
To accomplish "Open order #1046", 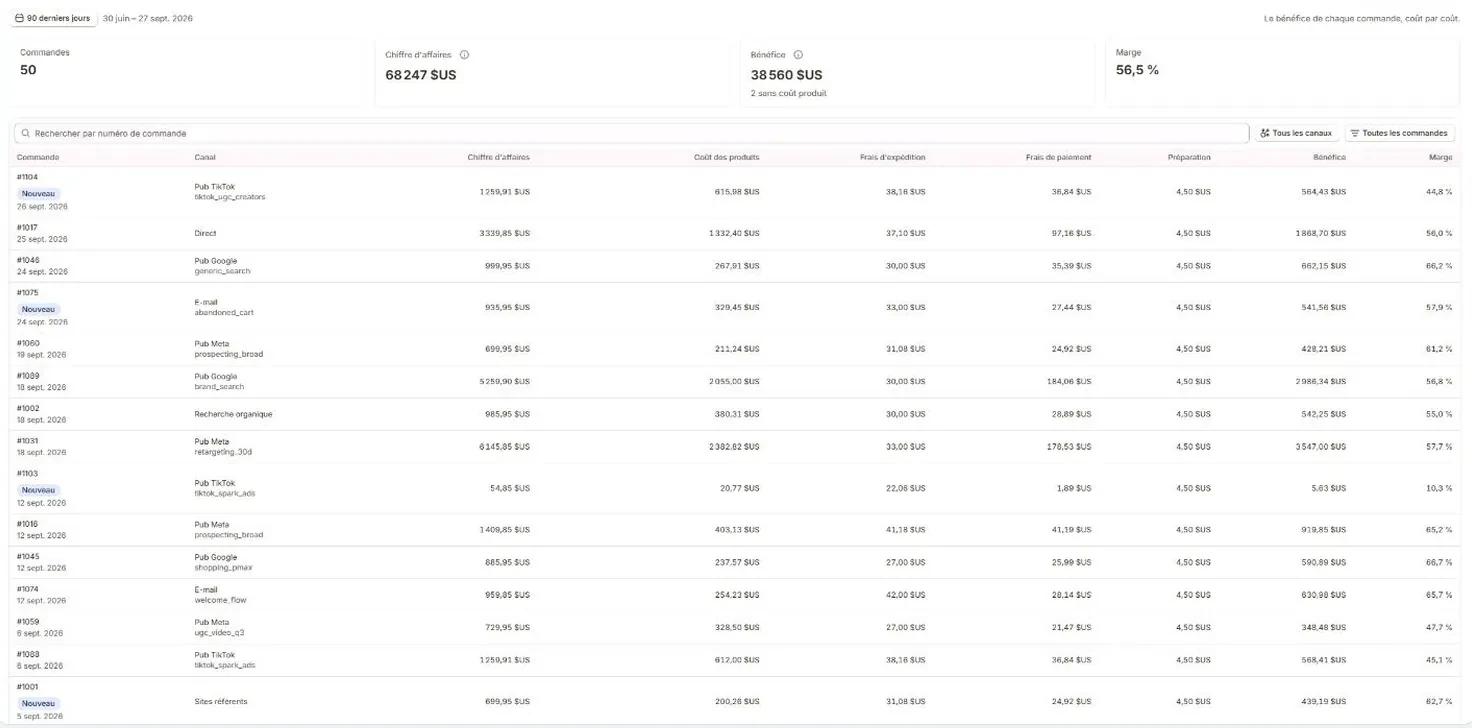I will click(28, 260).
